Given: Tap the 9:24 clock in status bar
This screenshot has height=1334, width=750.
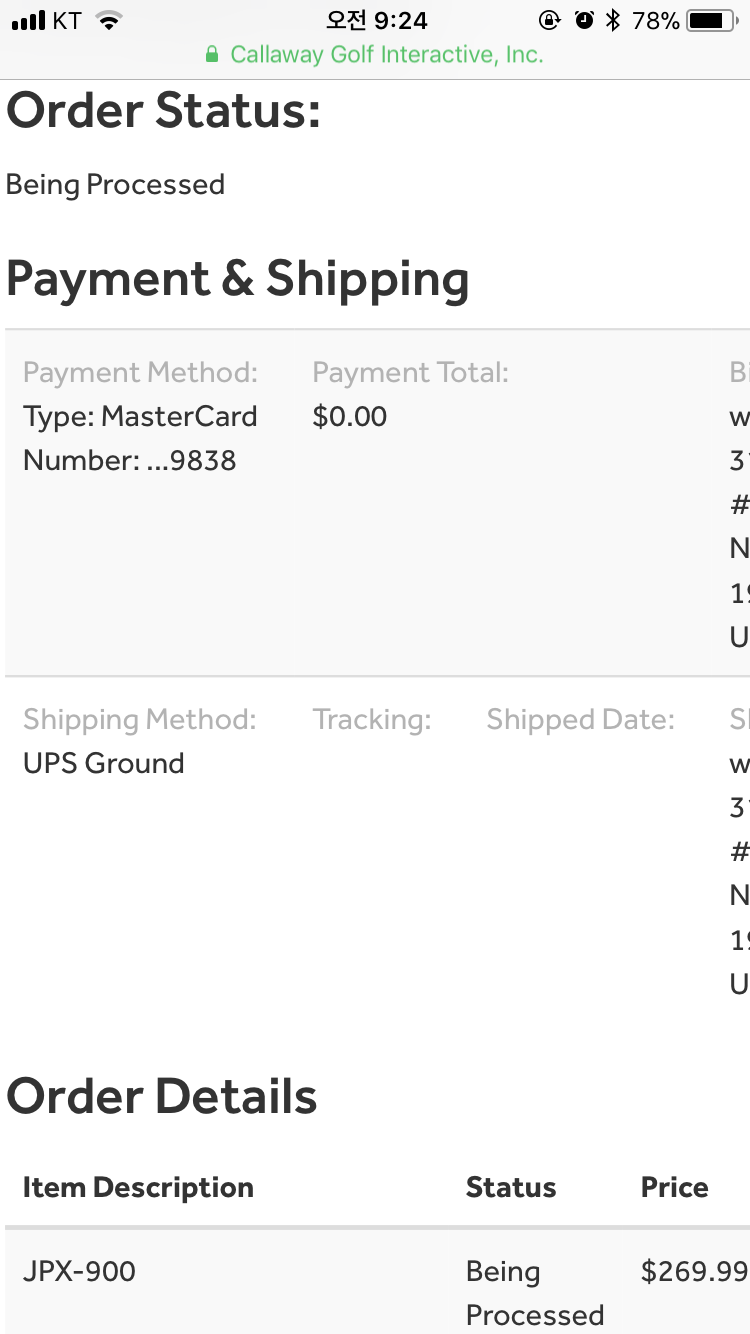Looking at the screenshot, I should [376, 21].
